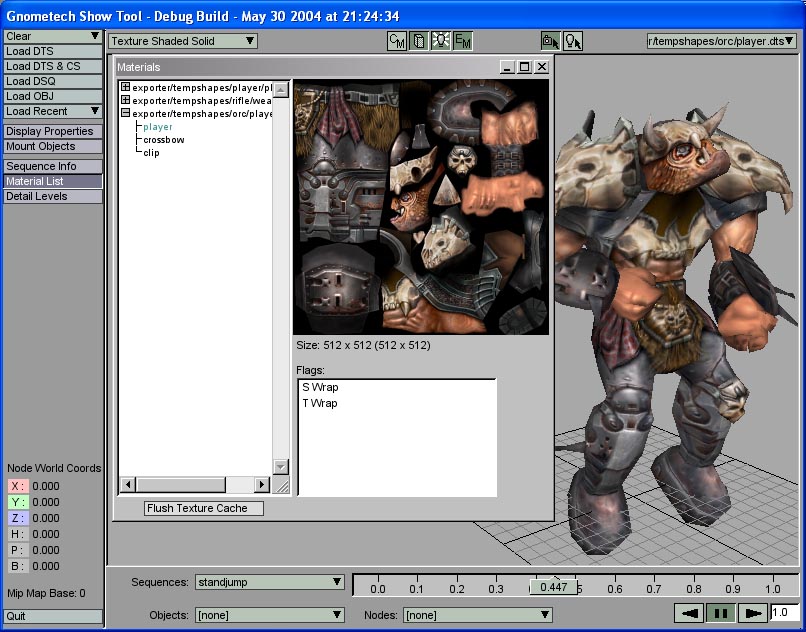Click the Load DTS & CS button
This screenshot has width=806, height=632.
pos(53,66)
